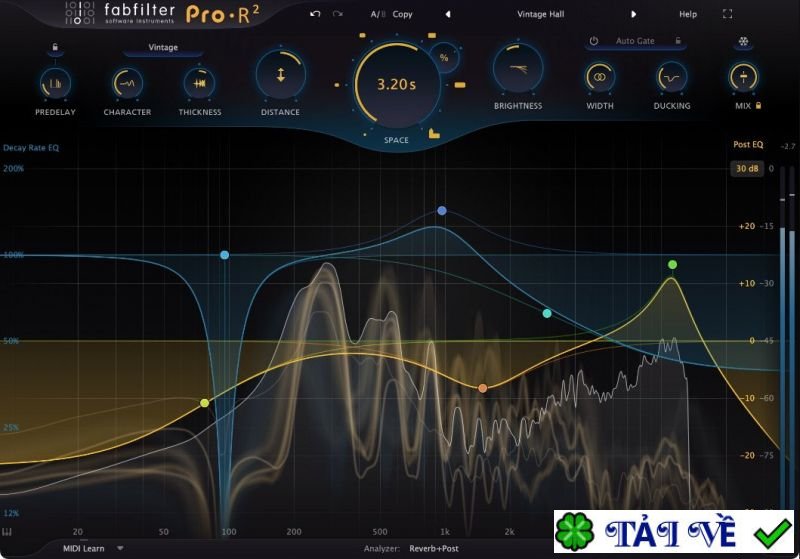Click the Redo arrow icon
Screen dimensions: 800x559
[338, 14]
